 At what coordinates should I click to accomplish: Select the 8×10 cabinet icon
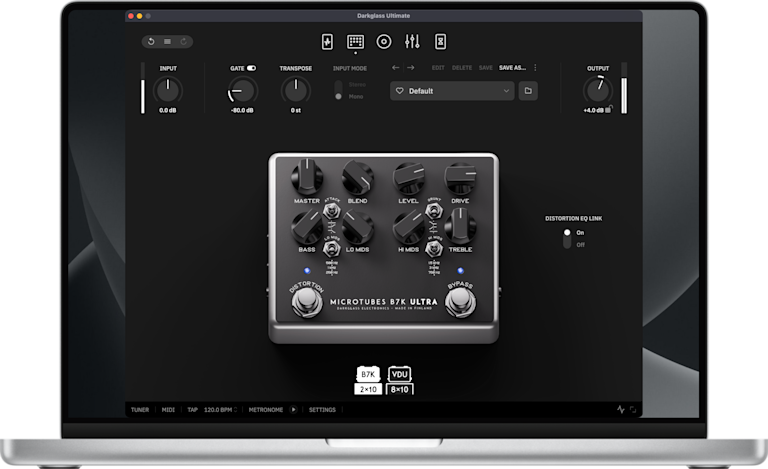click(400, 389)
